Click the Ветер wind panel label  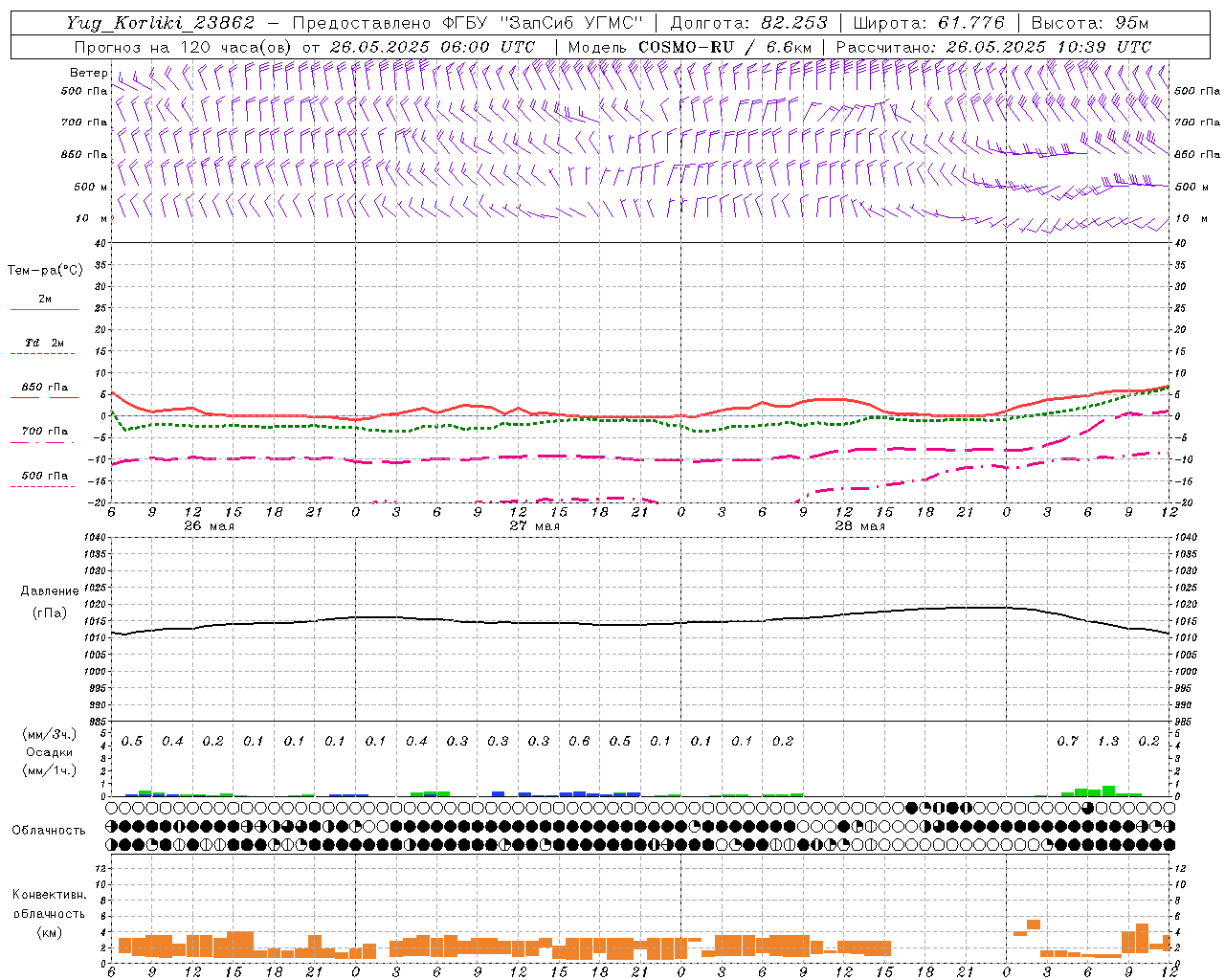[x=89, y=73]
